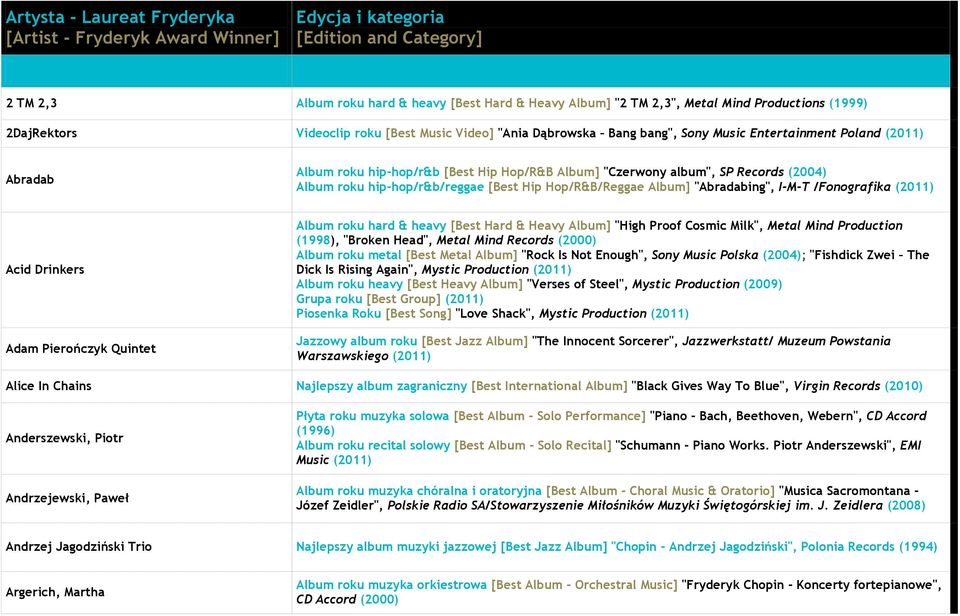Click 'Album roku muzyka orkiestrowa' category text

391,585
